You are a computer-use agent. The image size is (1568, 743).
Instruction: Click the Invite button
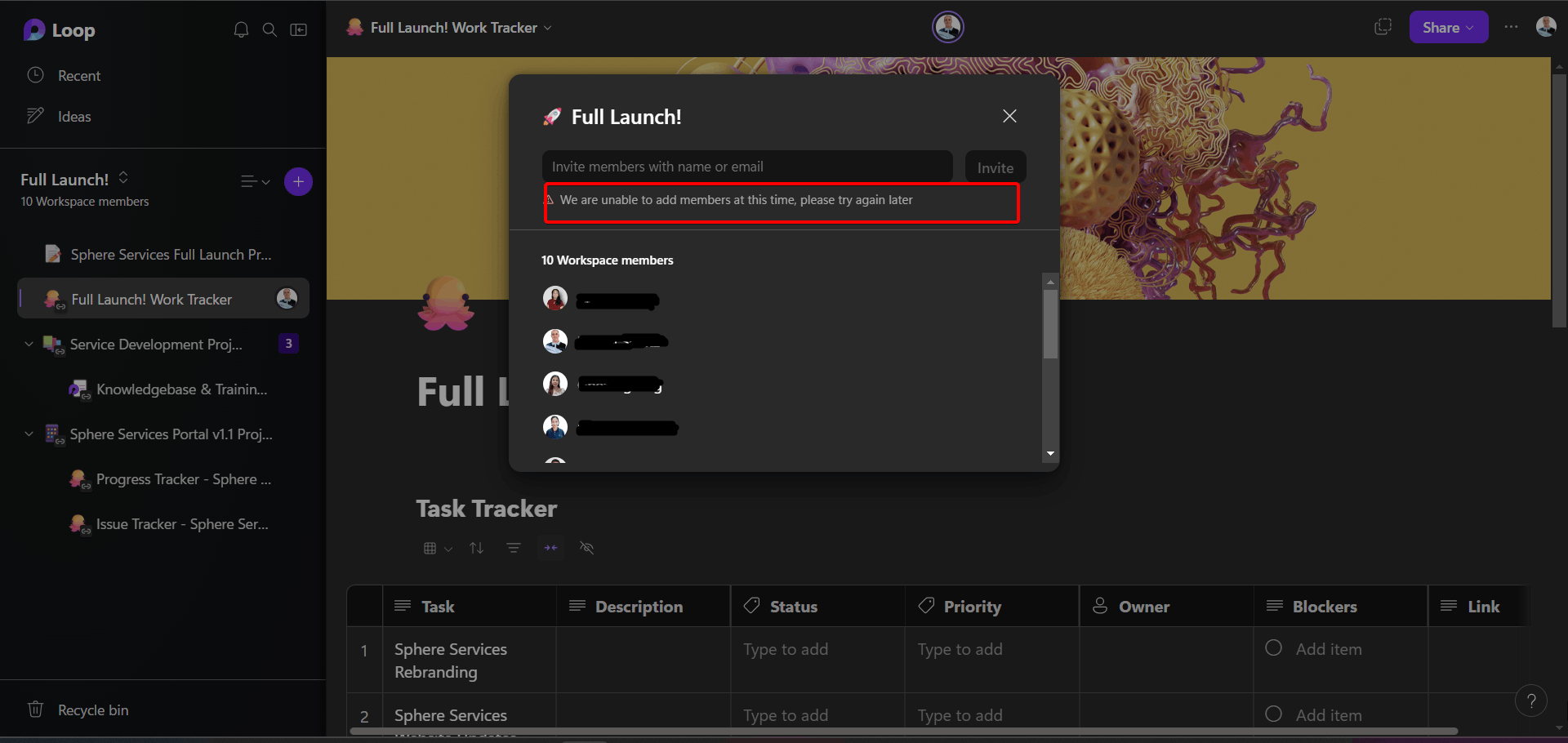[996, 167]
